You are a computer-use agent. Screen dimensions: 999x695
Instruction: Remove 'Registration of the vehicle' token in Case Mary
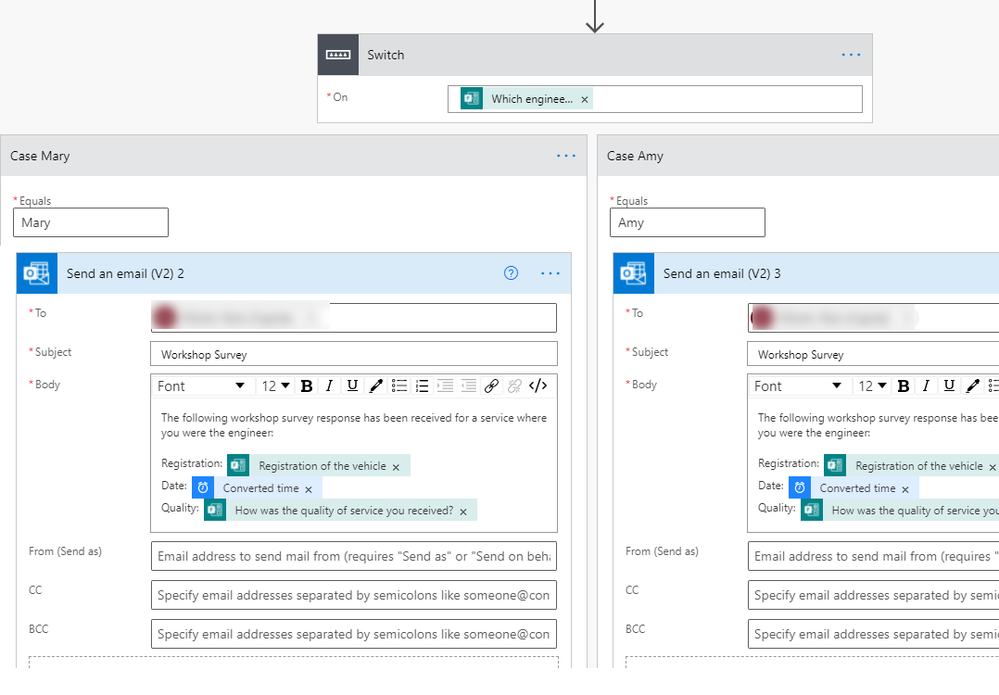click(x=396, y=467)
